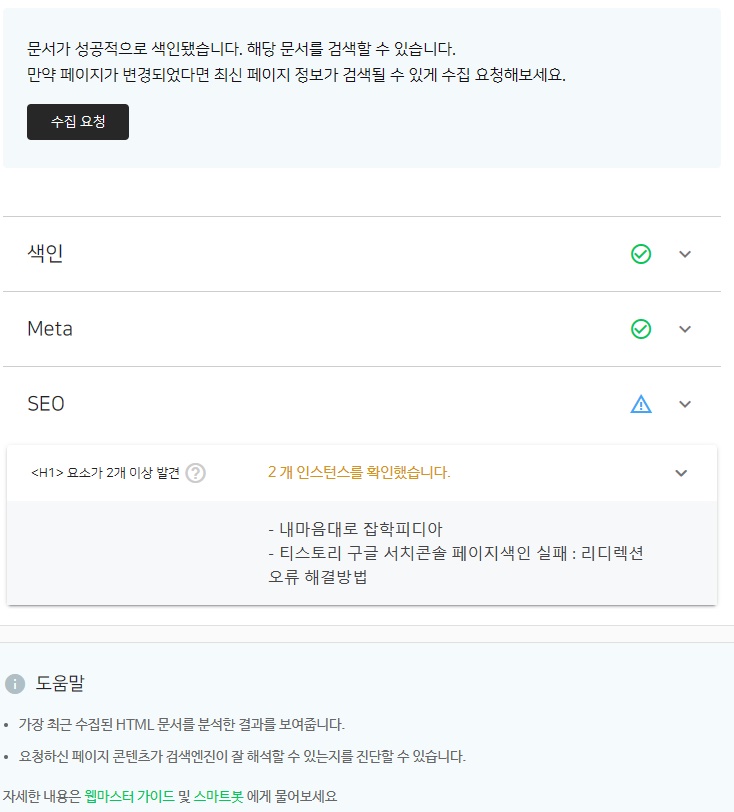Expand the SEO section chevron
The image size is (734, 812).
tap(685, 404)
